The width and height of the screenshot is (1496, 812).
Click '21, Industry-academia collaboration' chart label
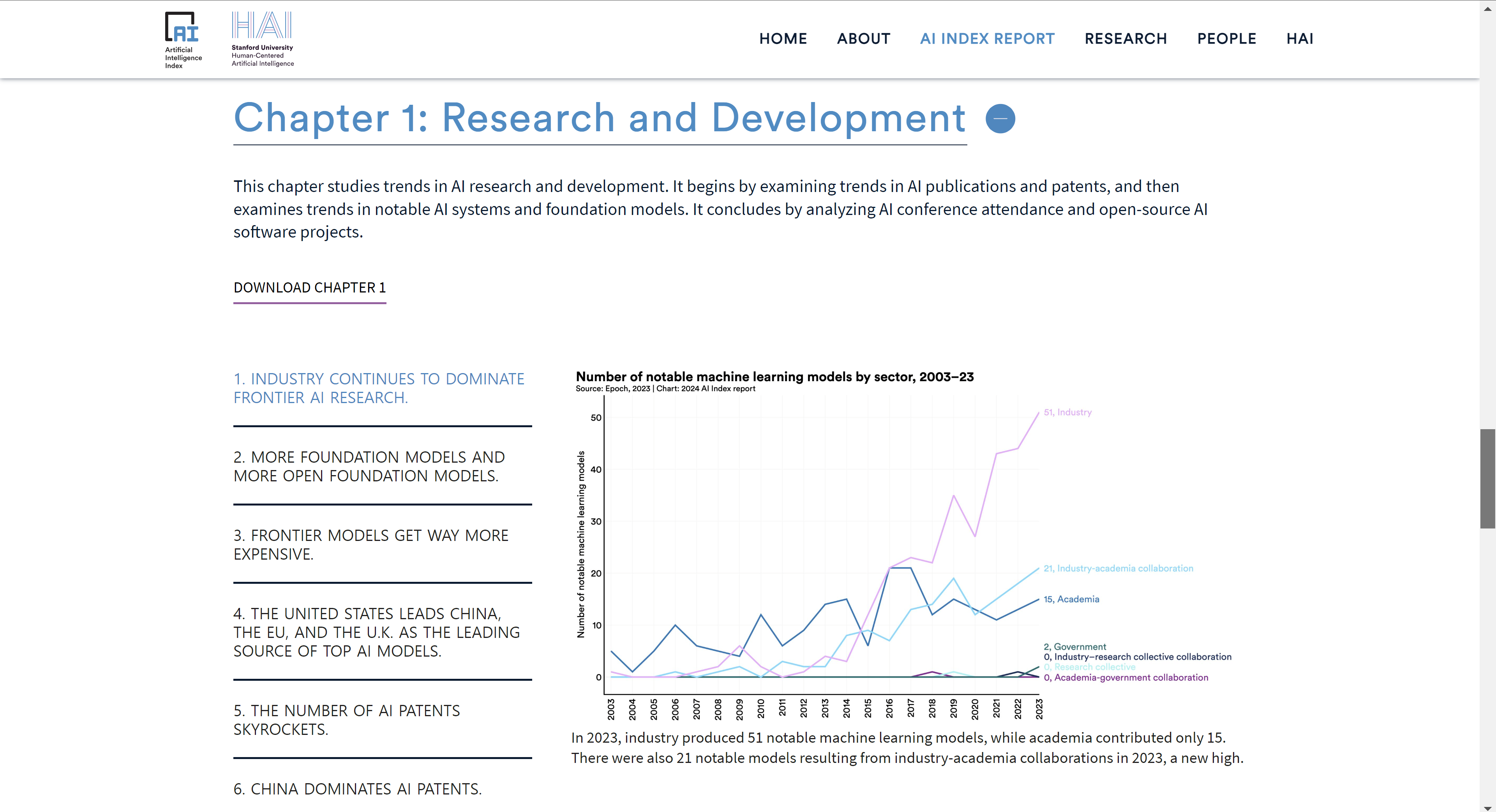pos(1118,568)
